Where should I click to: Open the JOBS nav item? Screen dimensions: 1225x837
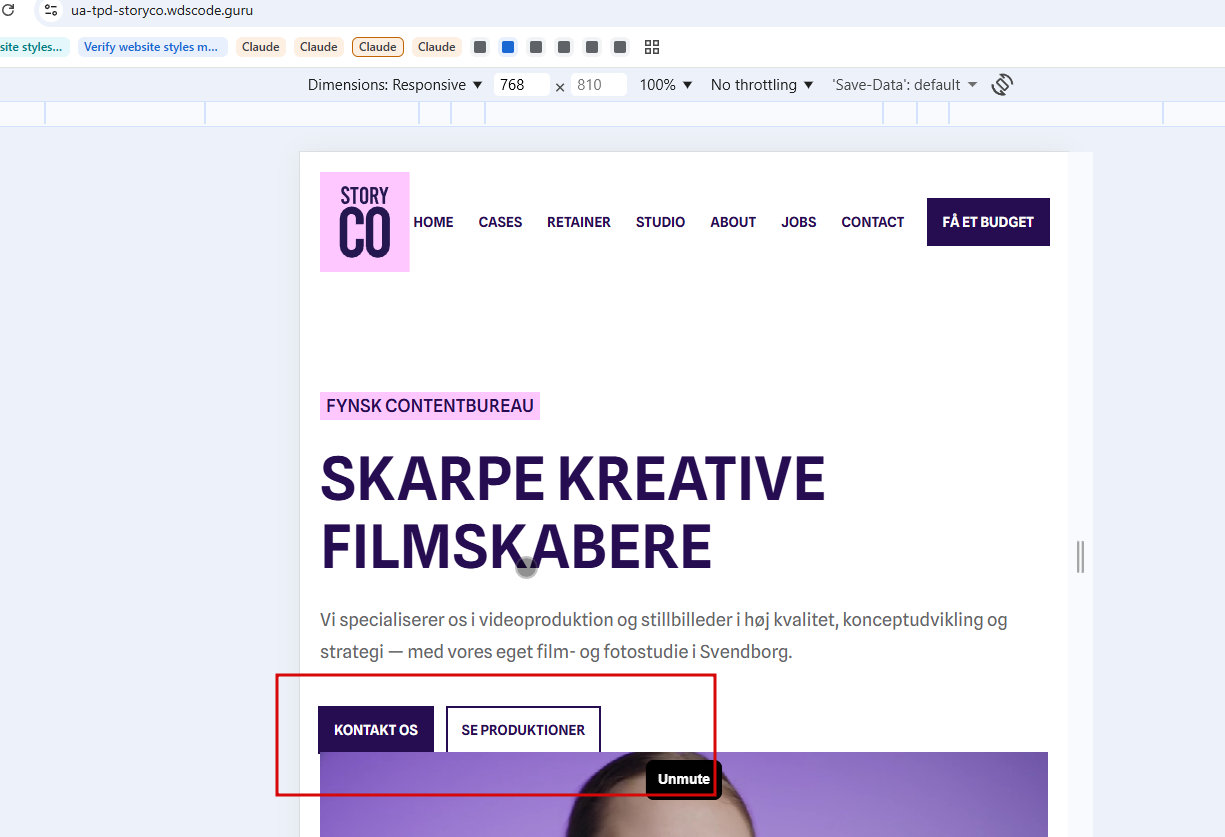[799, 222]
